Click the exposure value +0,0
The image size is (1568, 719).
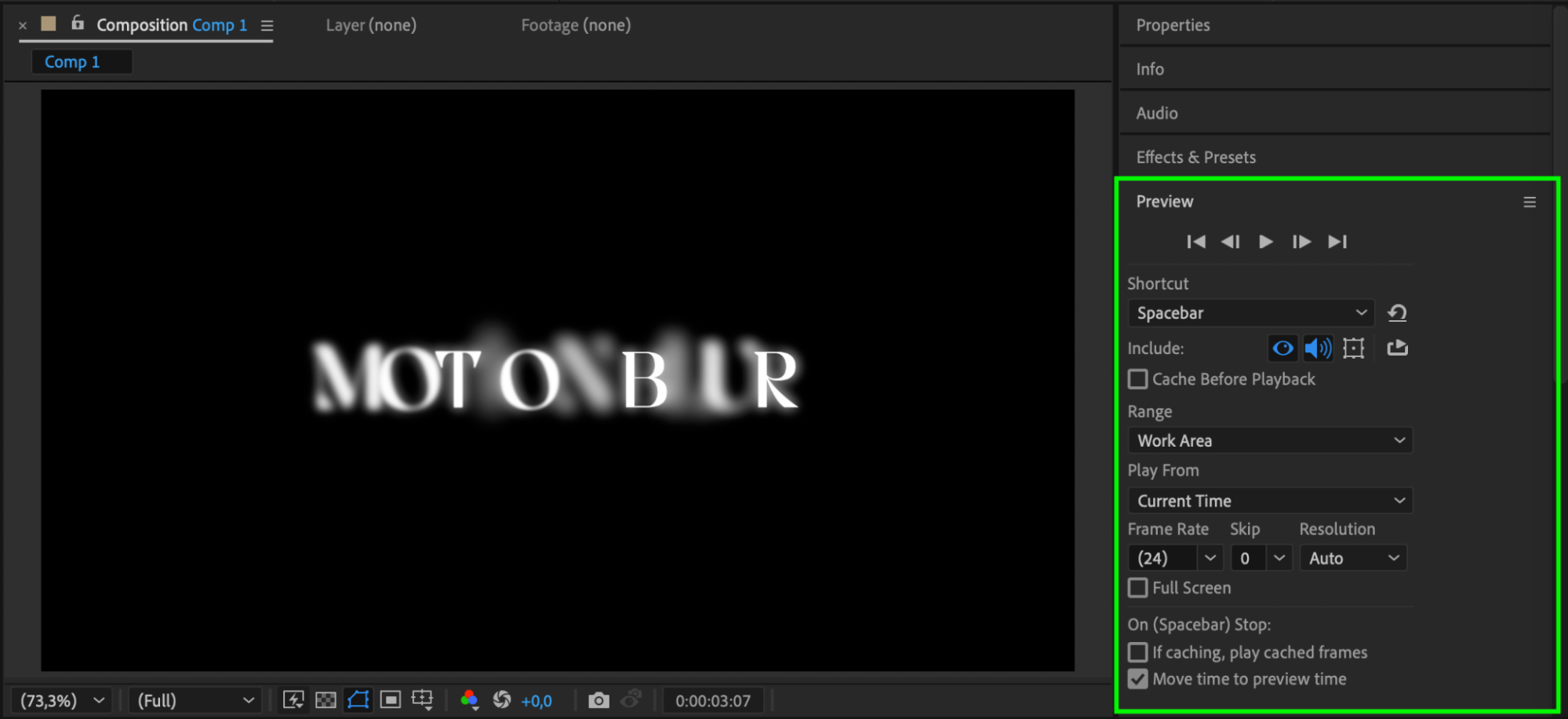tap(537, 701)
